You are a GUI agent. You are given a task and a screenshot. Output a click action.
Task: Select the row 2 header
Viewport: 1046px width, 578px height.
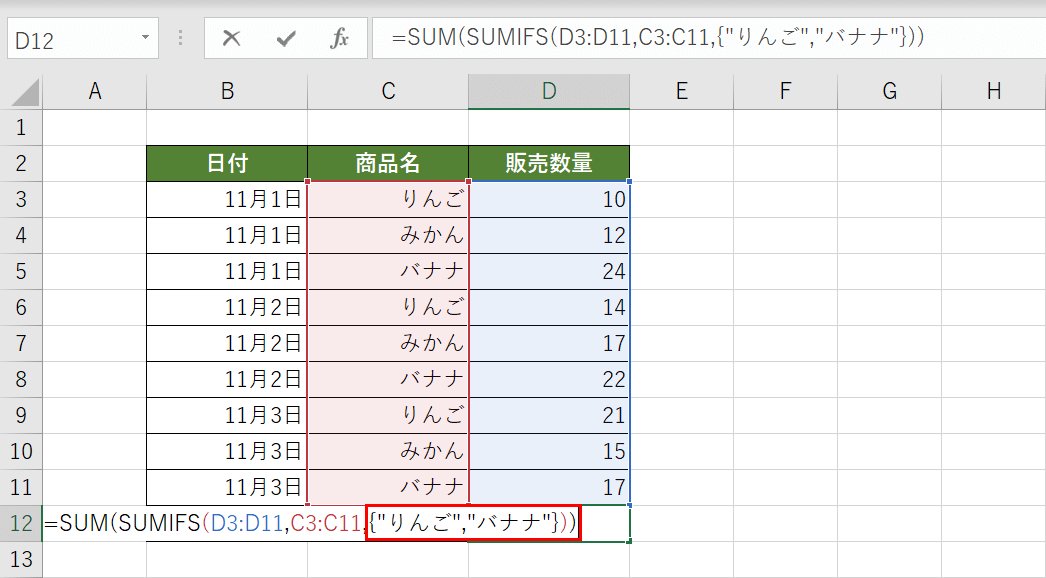pyautogui.click(x=21, y=164)
